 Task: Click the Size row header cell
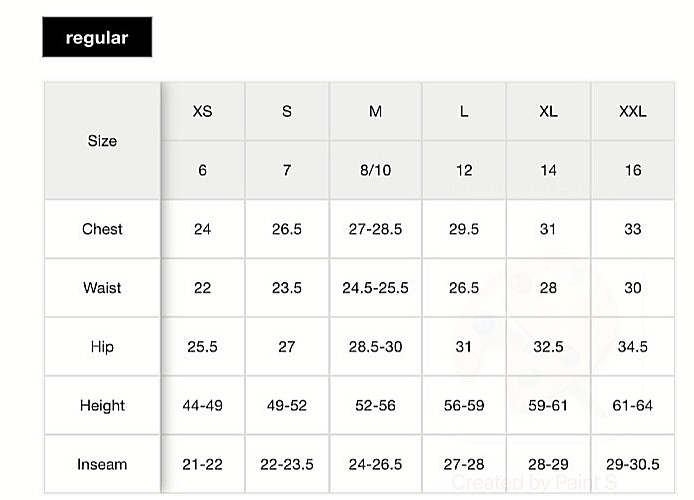pos(102,141)
